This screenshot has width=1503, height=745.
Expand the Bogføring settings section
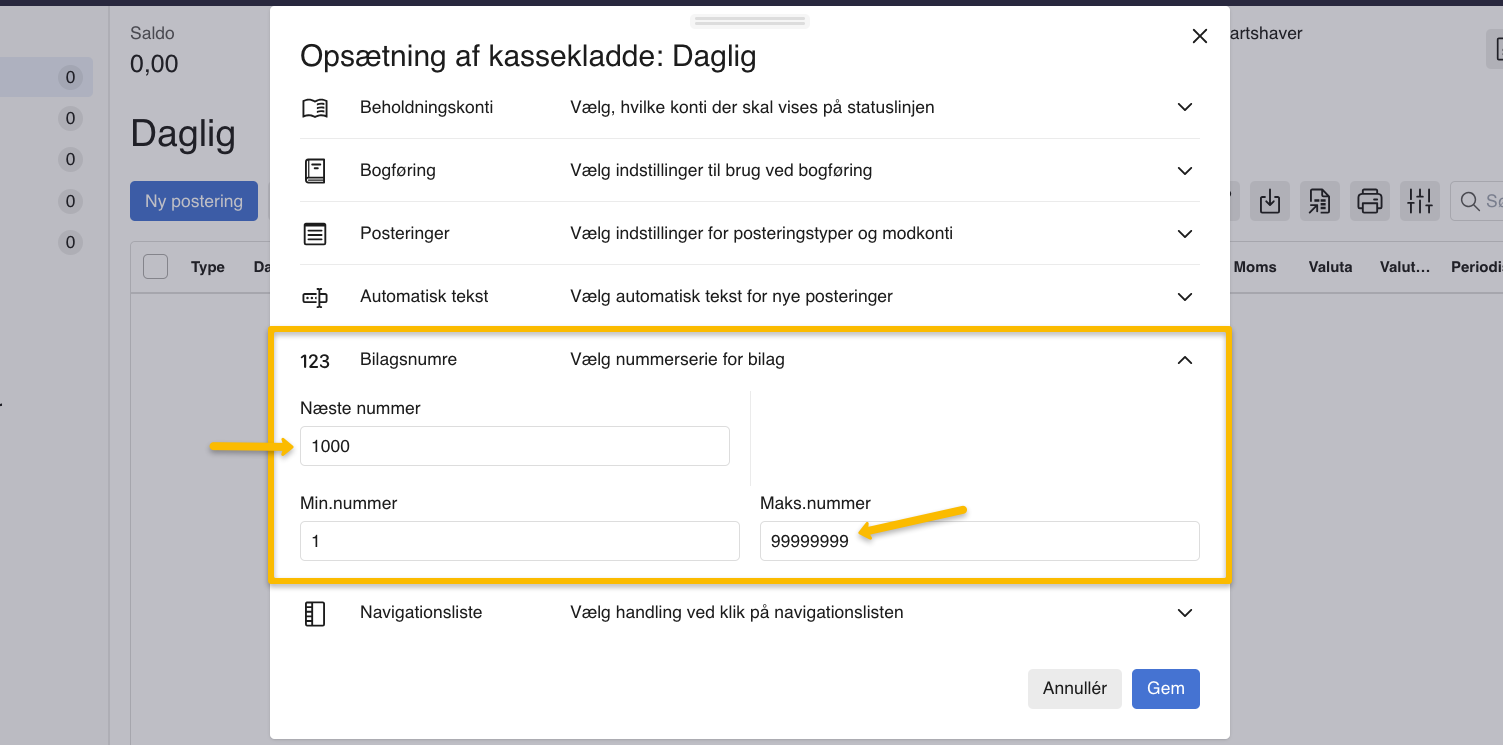click(x=1184, y=170)
